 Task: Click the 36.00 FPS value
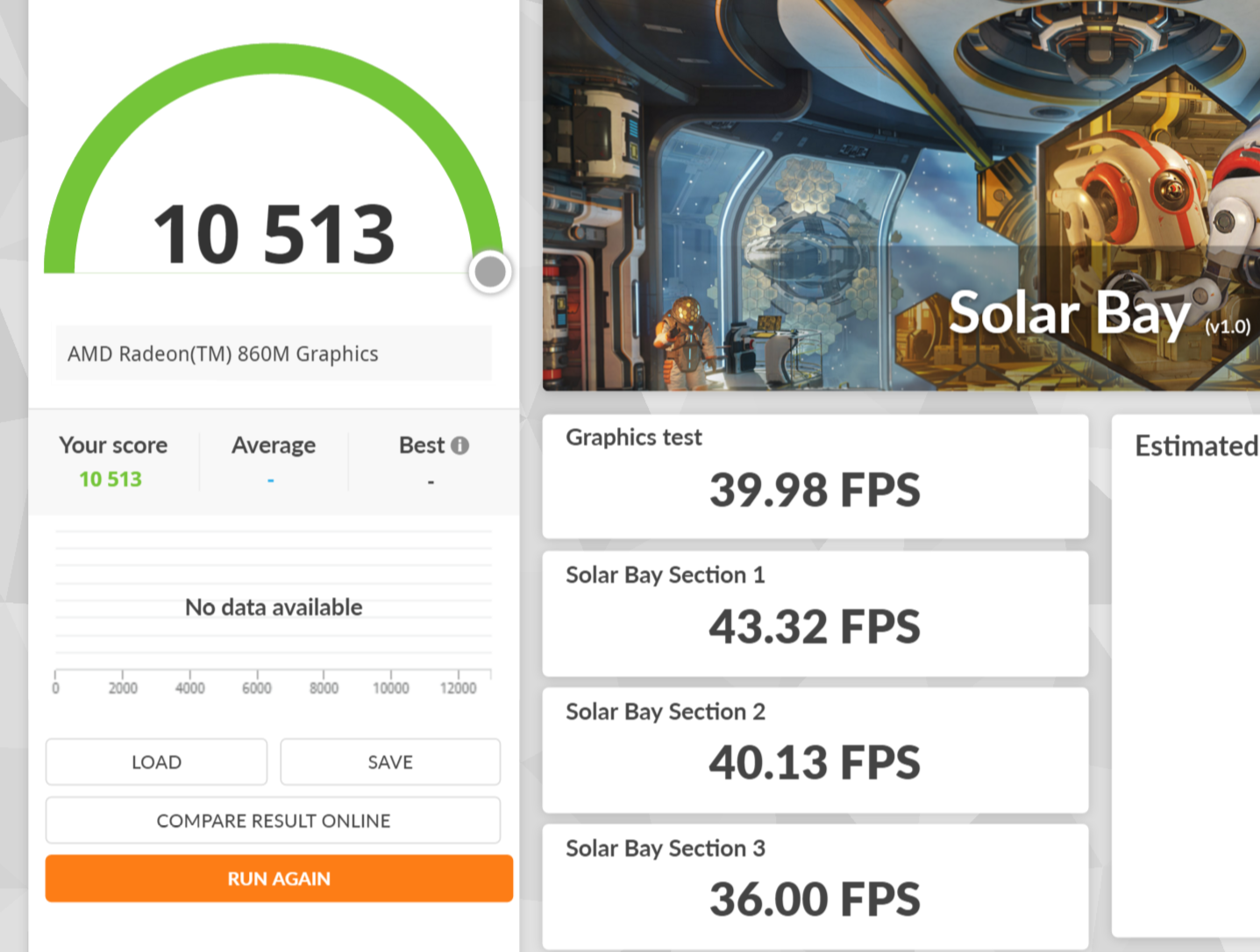pyautogui.click(x=815, y=899)
